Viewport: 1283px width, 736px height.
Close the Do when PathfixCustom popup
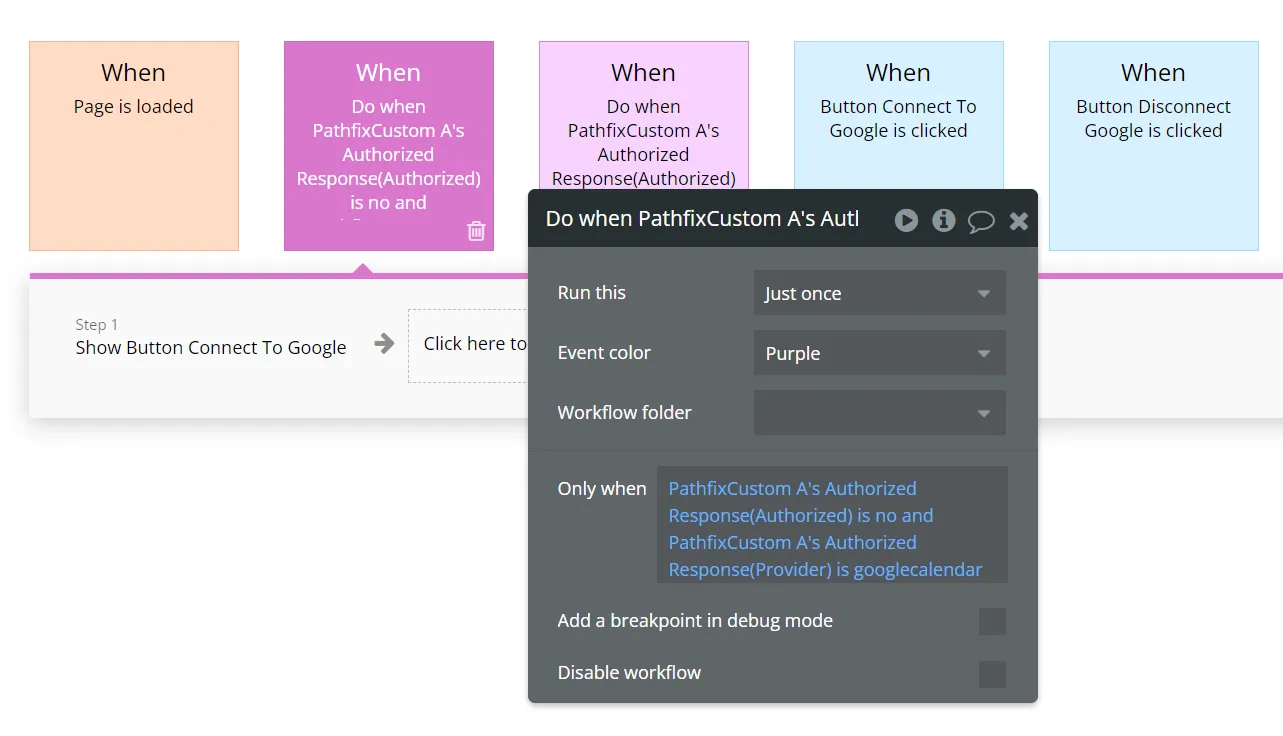(1019, 221)
